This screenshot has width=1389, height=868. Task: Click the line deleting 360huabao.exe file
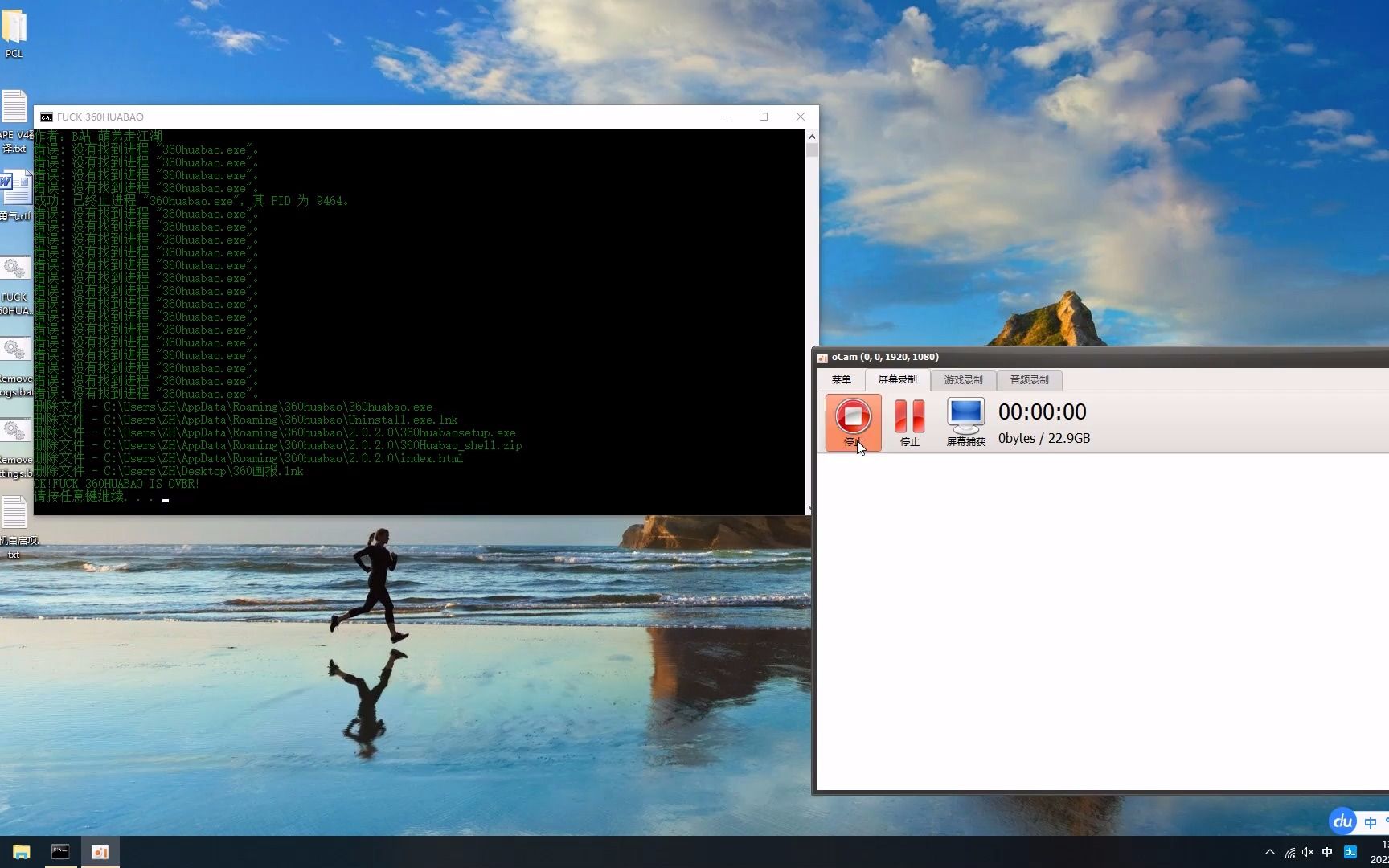(233, 407)
